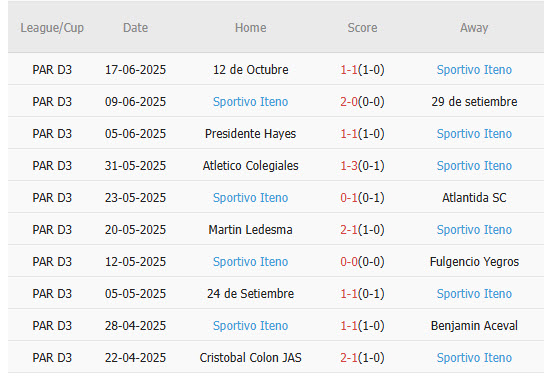Open Sportivo Iteno home link dated 09-06-2025
Image resolution: width=544 pixels, height=378 pixels.
click(x=250, y=102)
